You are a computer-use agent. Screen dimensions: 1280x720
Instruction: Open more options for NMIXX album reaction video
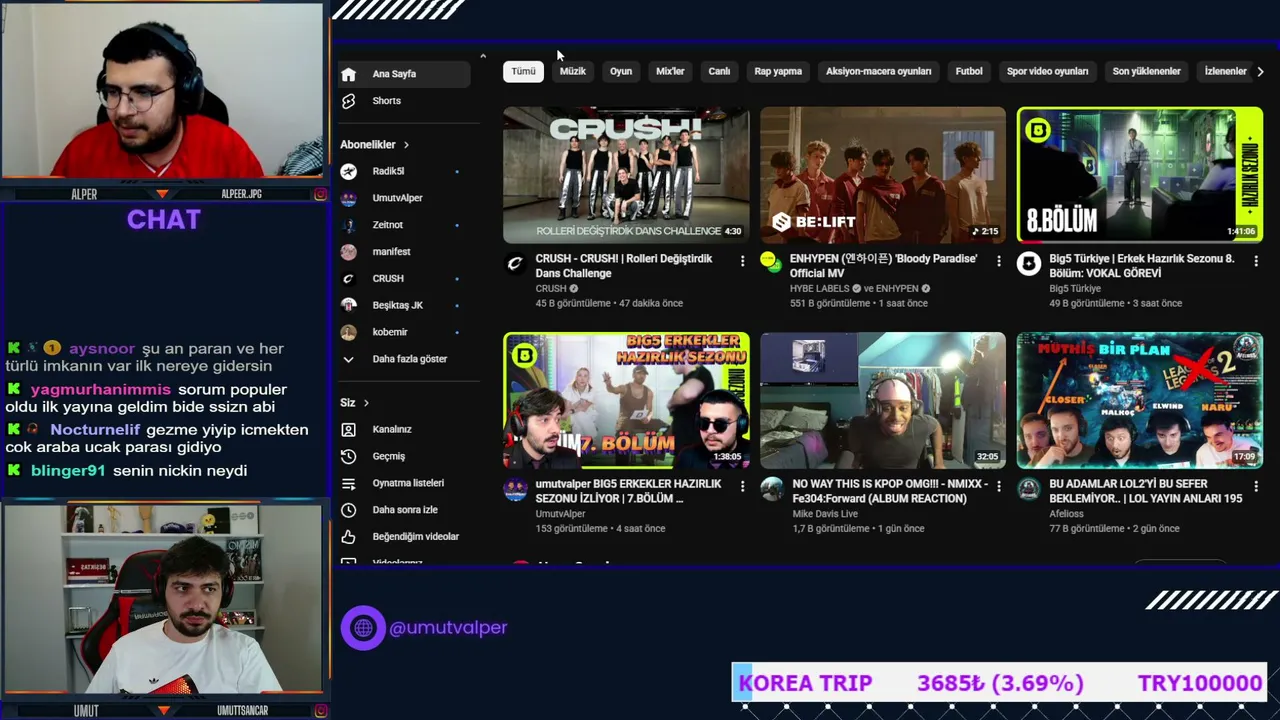pos(998,486)
